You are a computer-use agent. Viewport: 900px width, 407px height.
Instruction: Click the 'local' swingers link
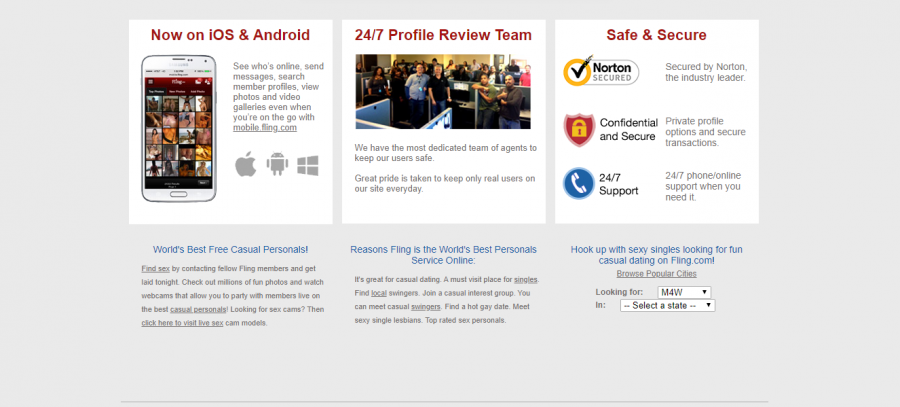pos(379,293)
